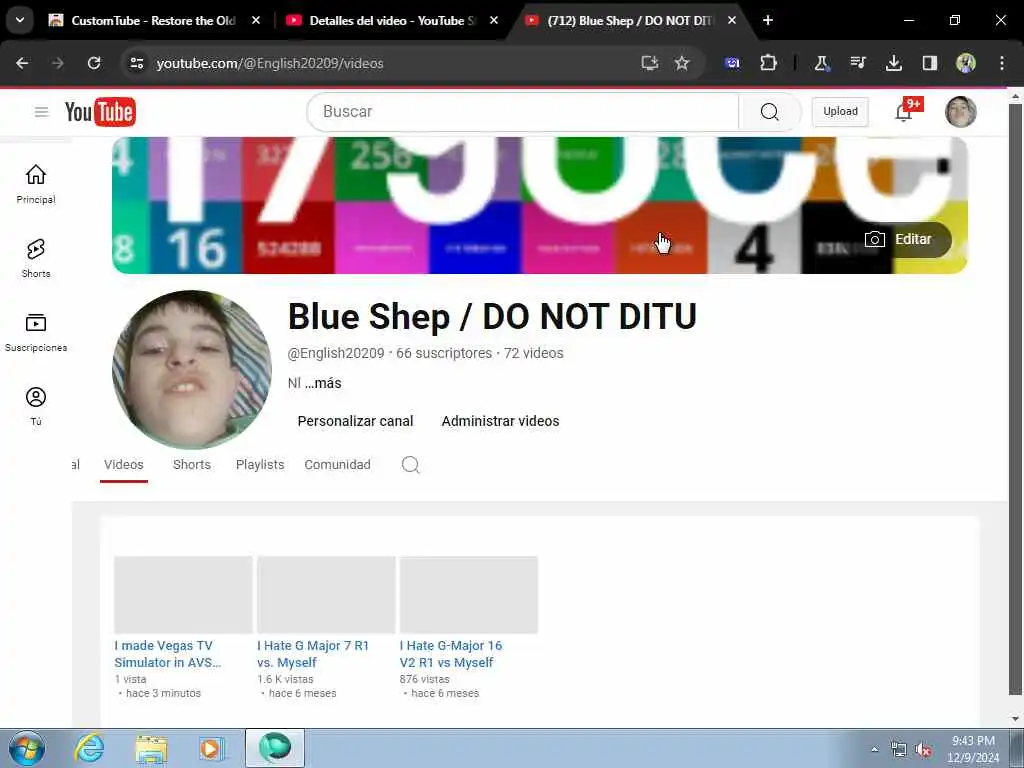Select the Shorts channel tab

point(192,464)
